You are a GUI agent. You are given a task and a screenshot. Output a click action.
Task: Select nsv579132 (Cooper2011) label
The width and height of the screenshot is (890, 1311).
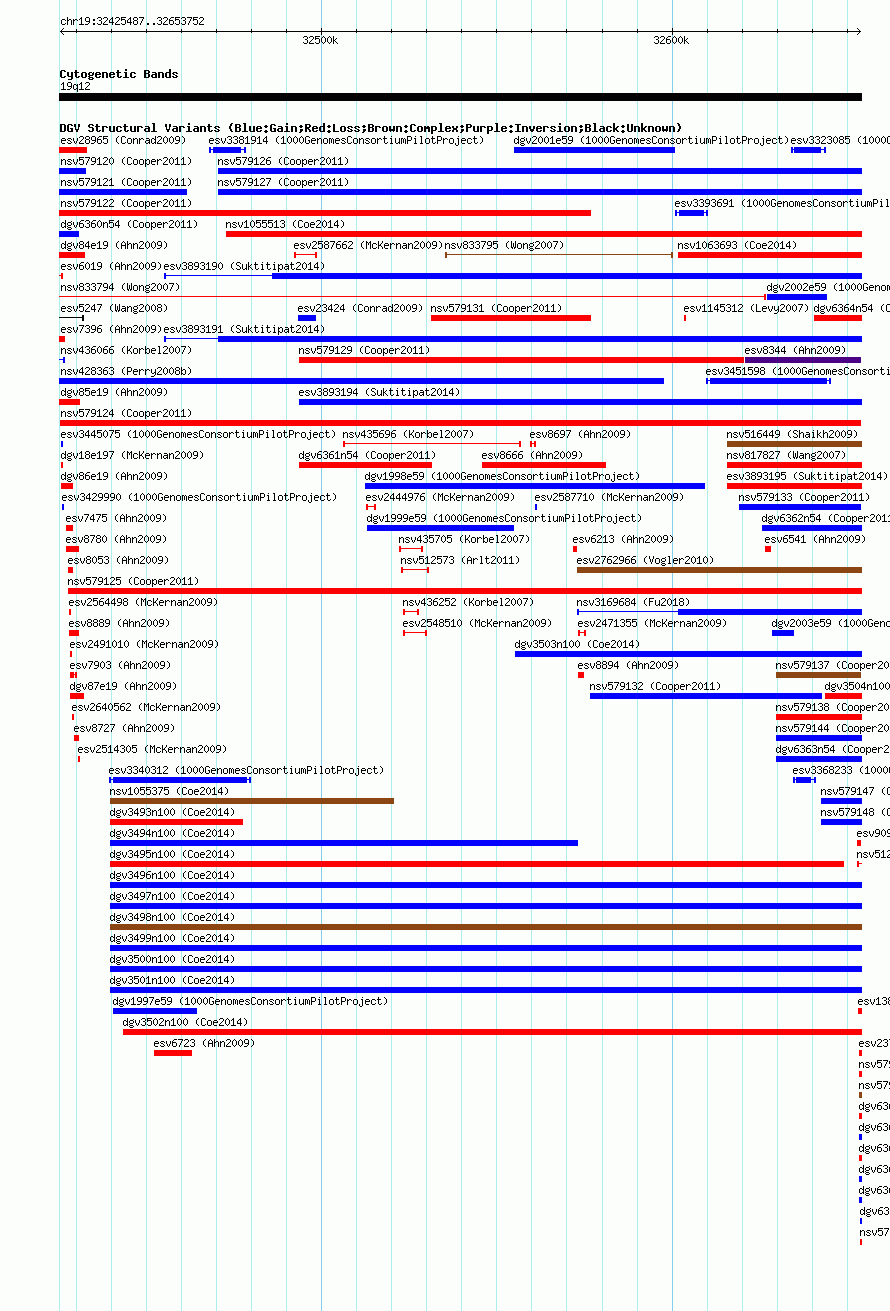[655, 686]
